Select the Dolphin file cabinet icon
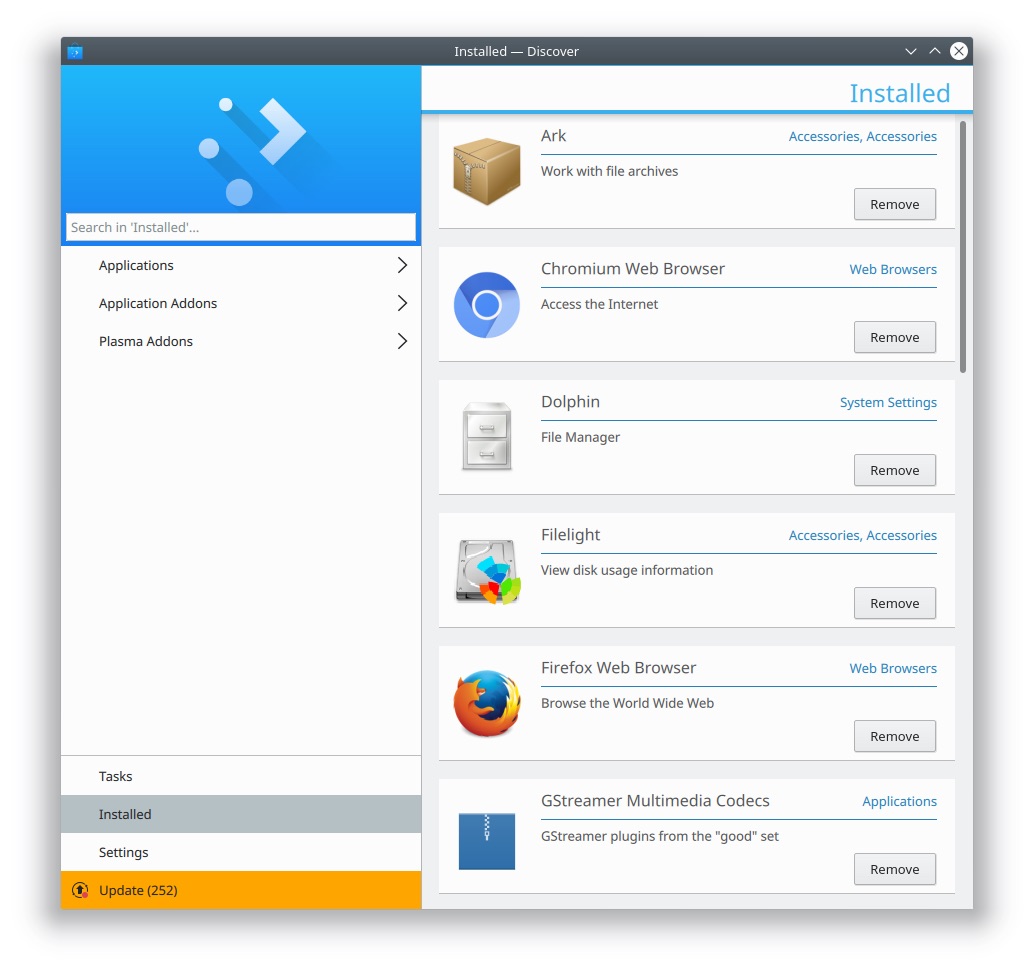 point(486,436)
